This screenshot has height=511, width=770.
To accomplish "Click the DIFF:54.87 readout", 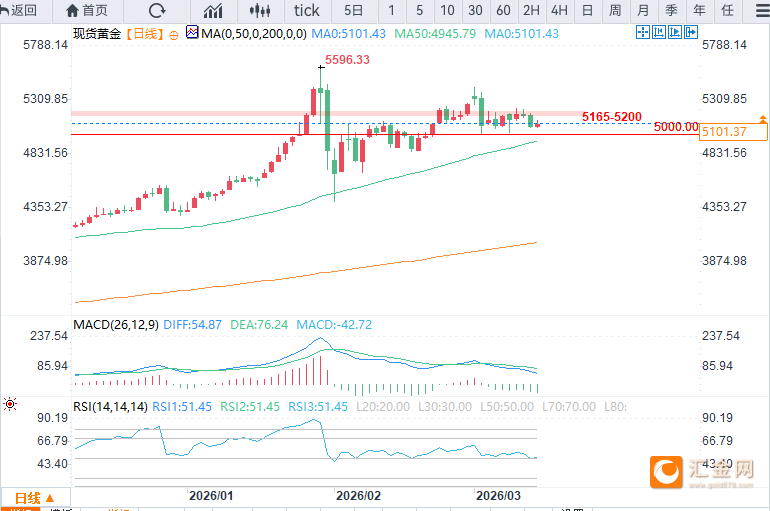I will point(192,325).
